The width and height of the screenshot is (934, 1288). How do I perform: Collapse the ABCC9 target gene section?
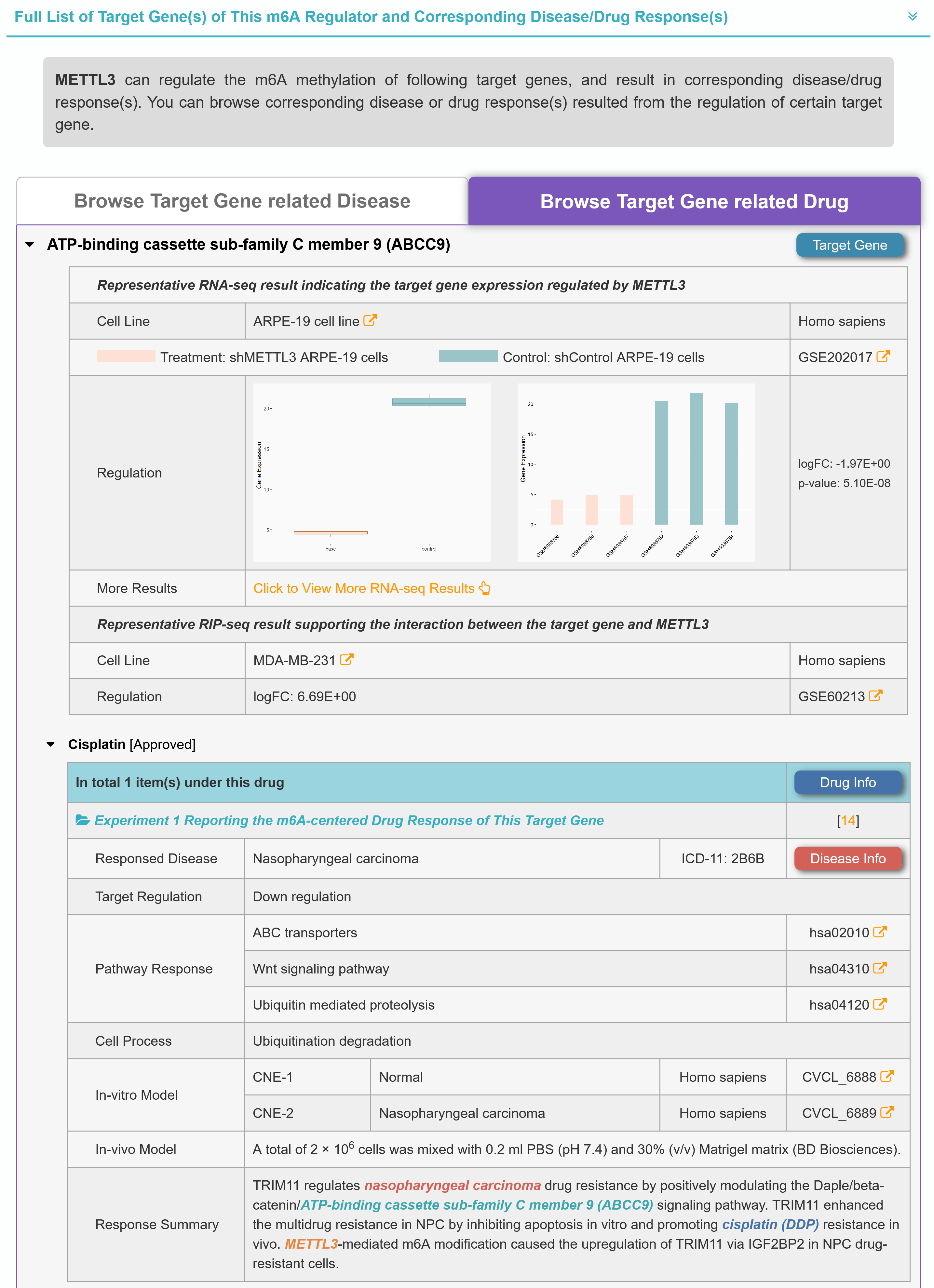(30, 245)
